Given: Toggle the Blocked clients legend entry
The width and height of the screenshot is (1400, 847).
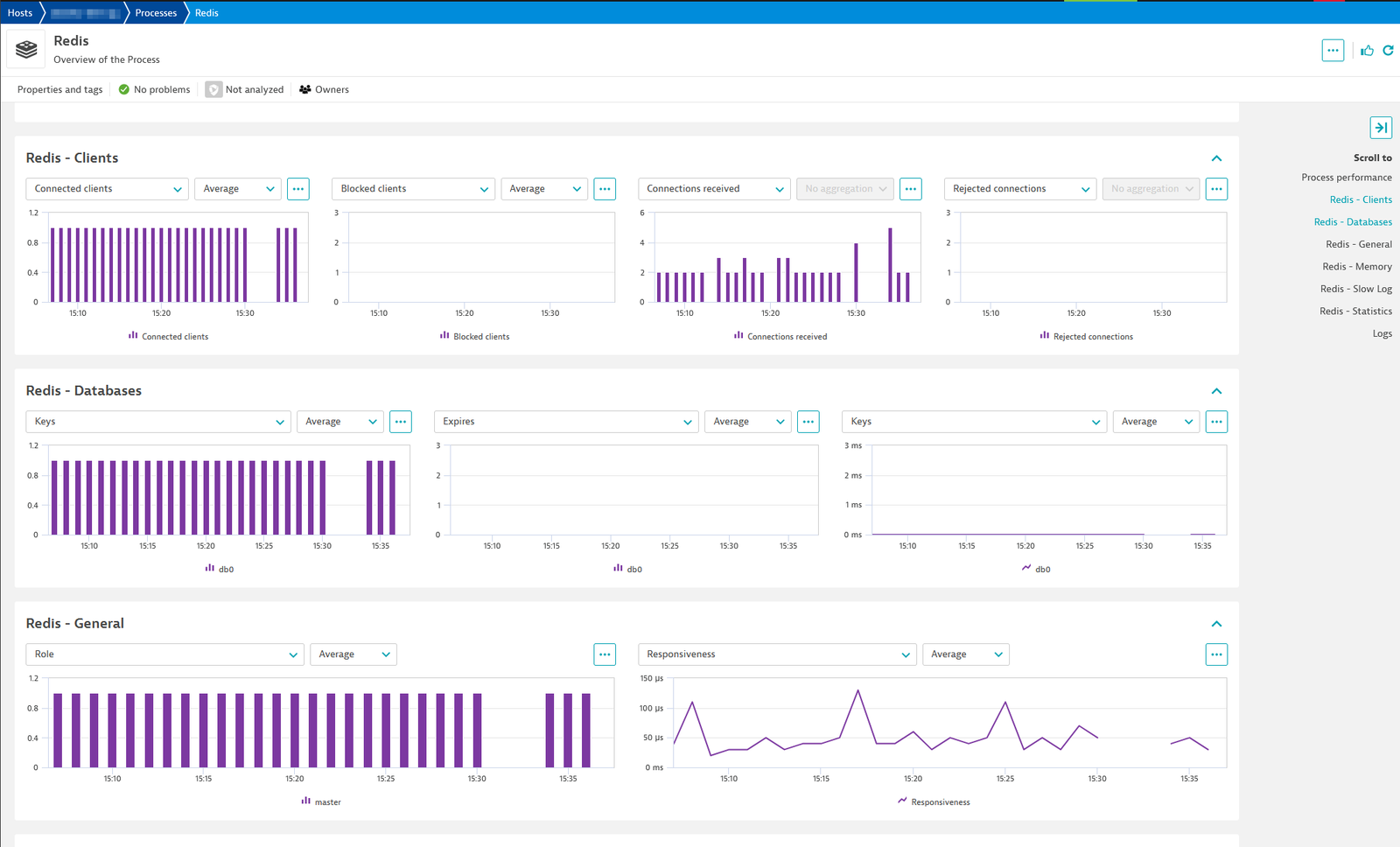Looking at the screenshot, I should pyautogui.click(x=474, y=336).
